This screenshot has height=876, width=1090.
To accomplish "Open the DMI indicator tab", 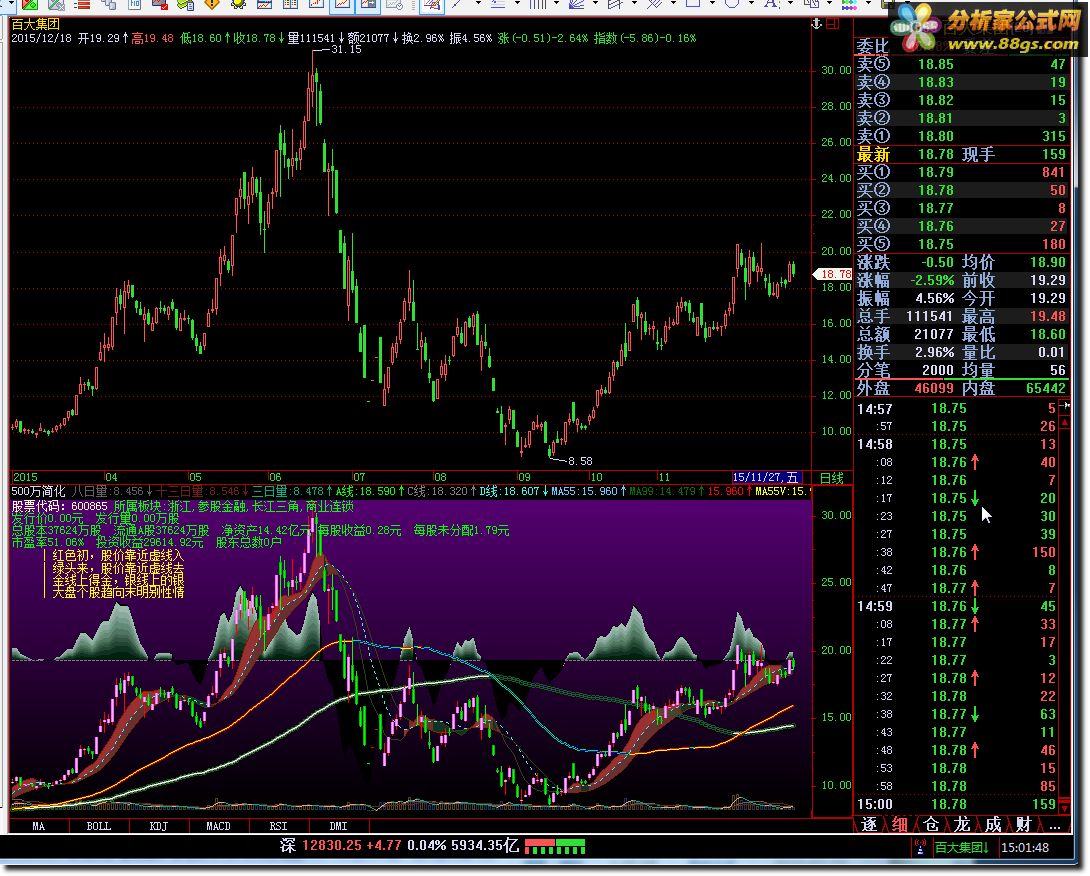I will [x=339, y=826].
